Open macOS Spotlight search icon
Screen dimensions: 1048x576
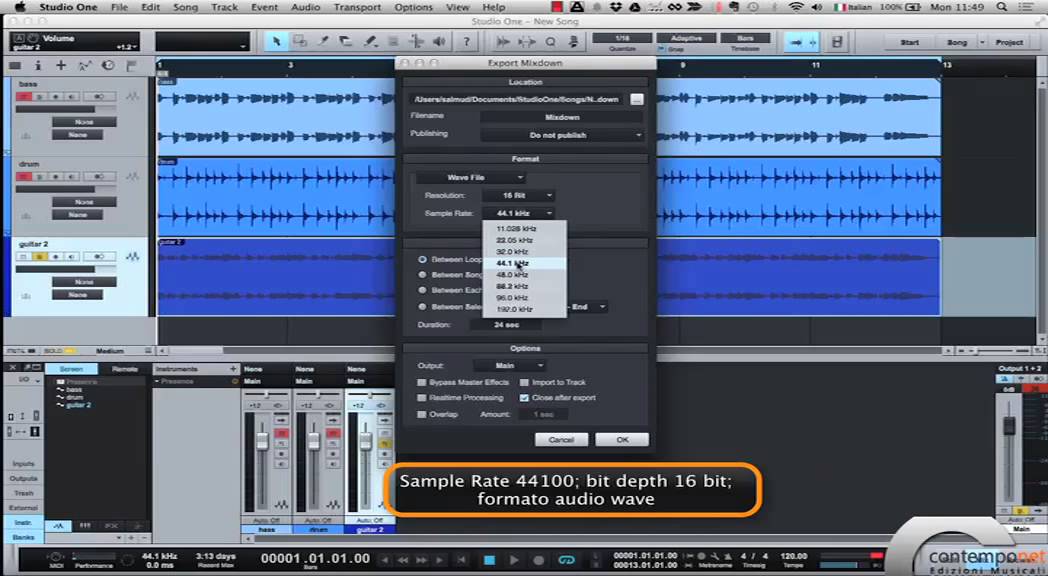pyautogui.click(x=1001, y=7)
